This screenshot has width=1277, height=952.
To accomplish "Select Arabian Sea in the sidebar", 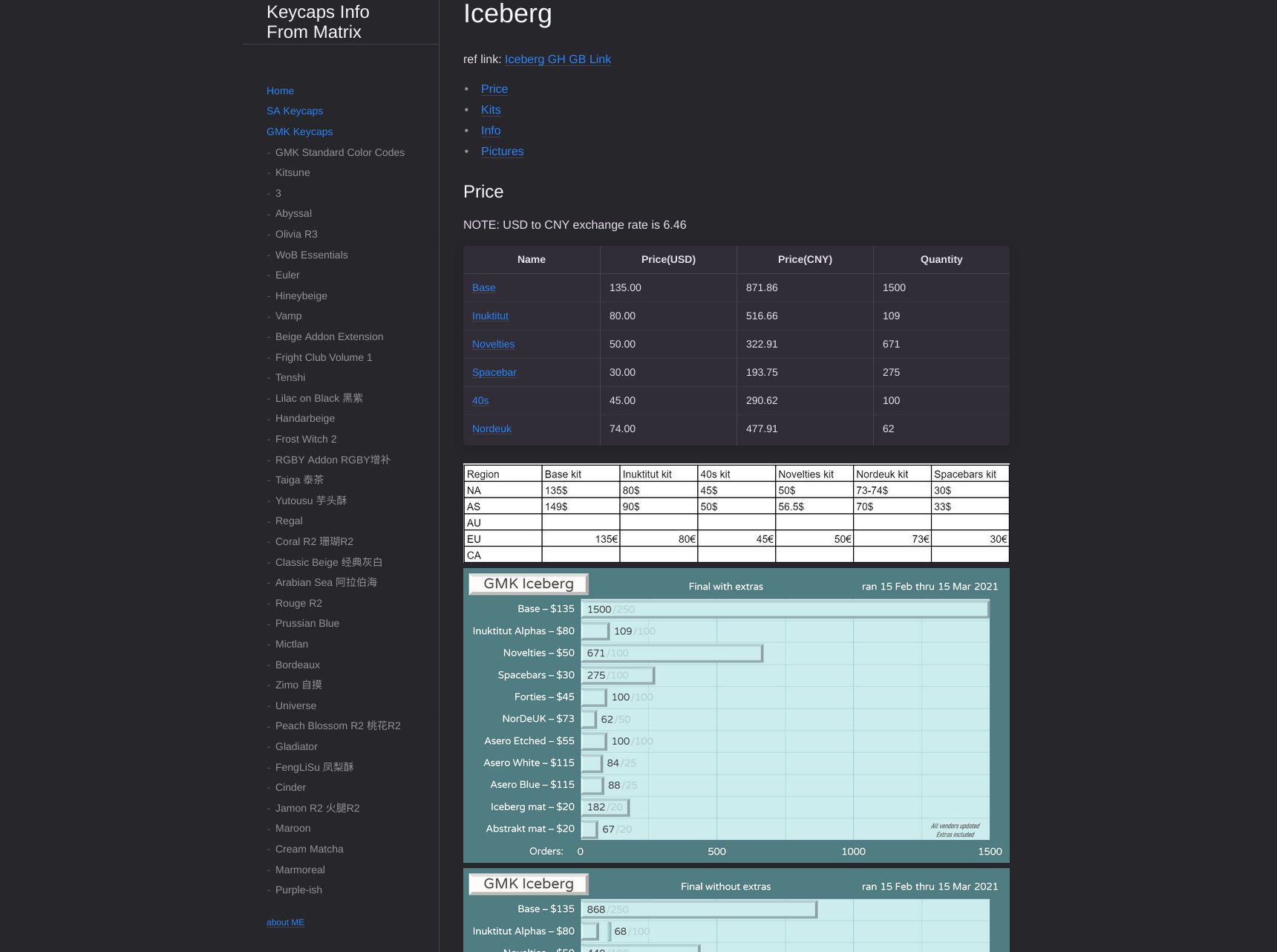I will click(326, 583).
